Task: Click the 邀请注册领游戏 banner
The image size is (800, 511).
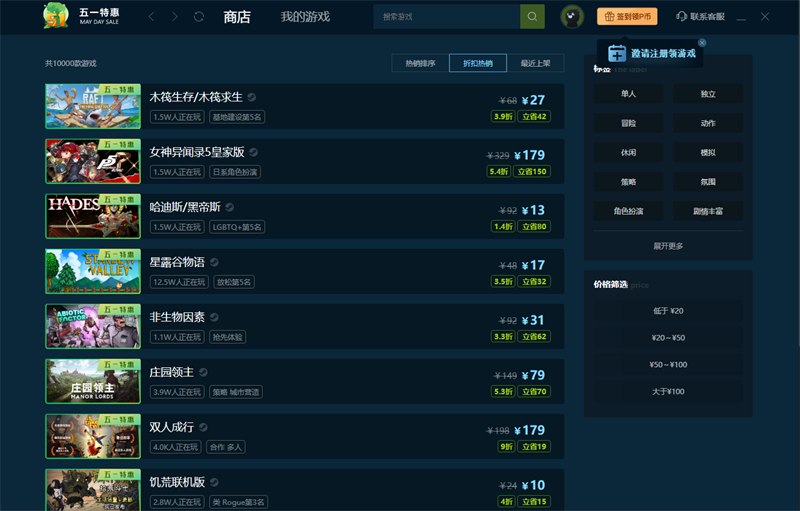Action: tap(651, 54)
